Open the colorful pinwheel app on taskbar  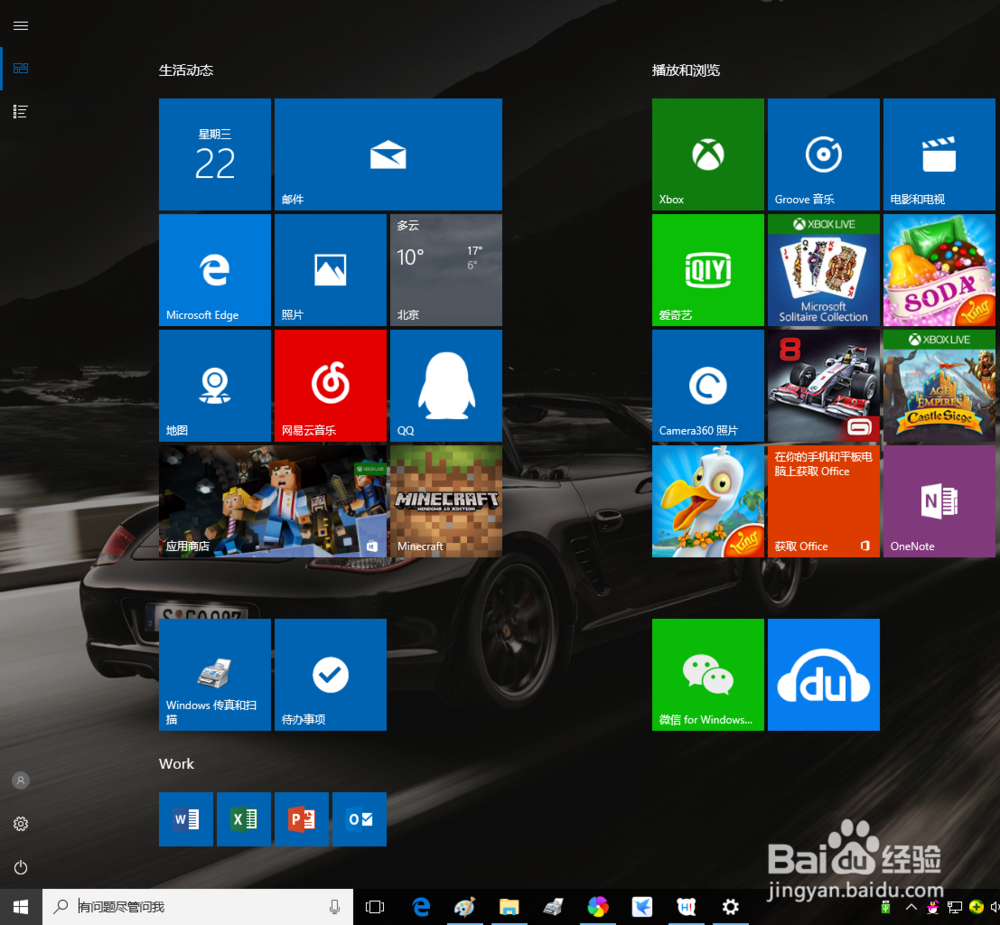click(598, 906)
